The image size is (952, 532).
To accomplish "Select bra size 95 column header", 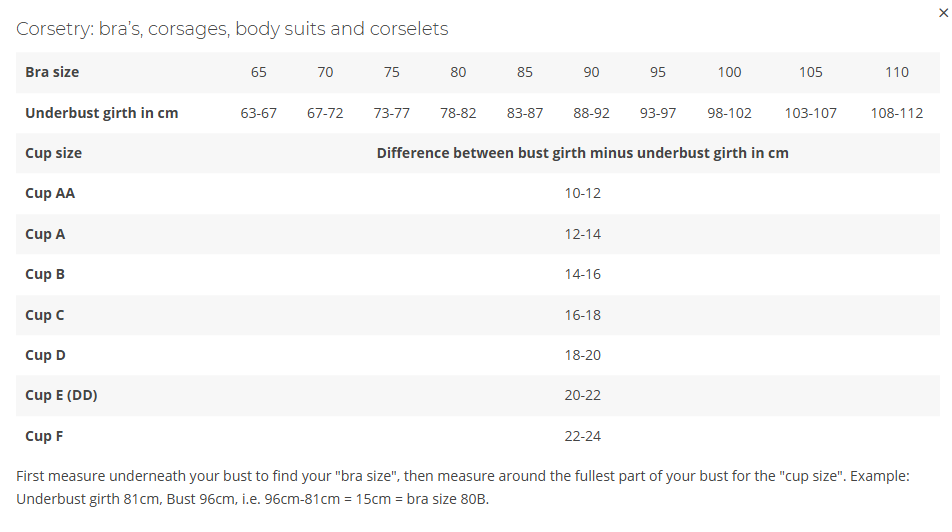I will click(x=658, y=72).
